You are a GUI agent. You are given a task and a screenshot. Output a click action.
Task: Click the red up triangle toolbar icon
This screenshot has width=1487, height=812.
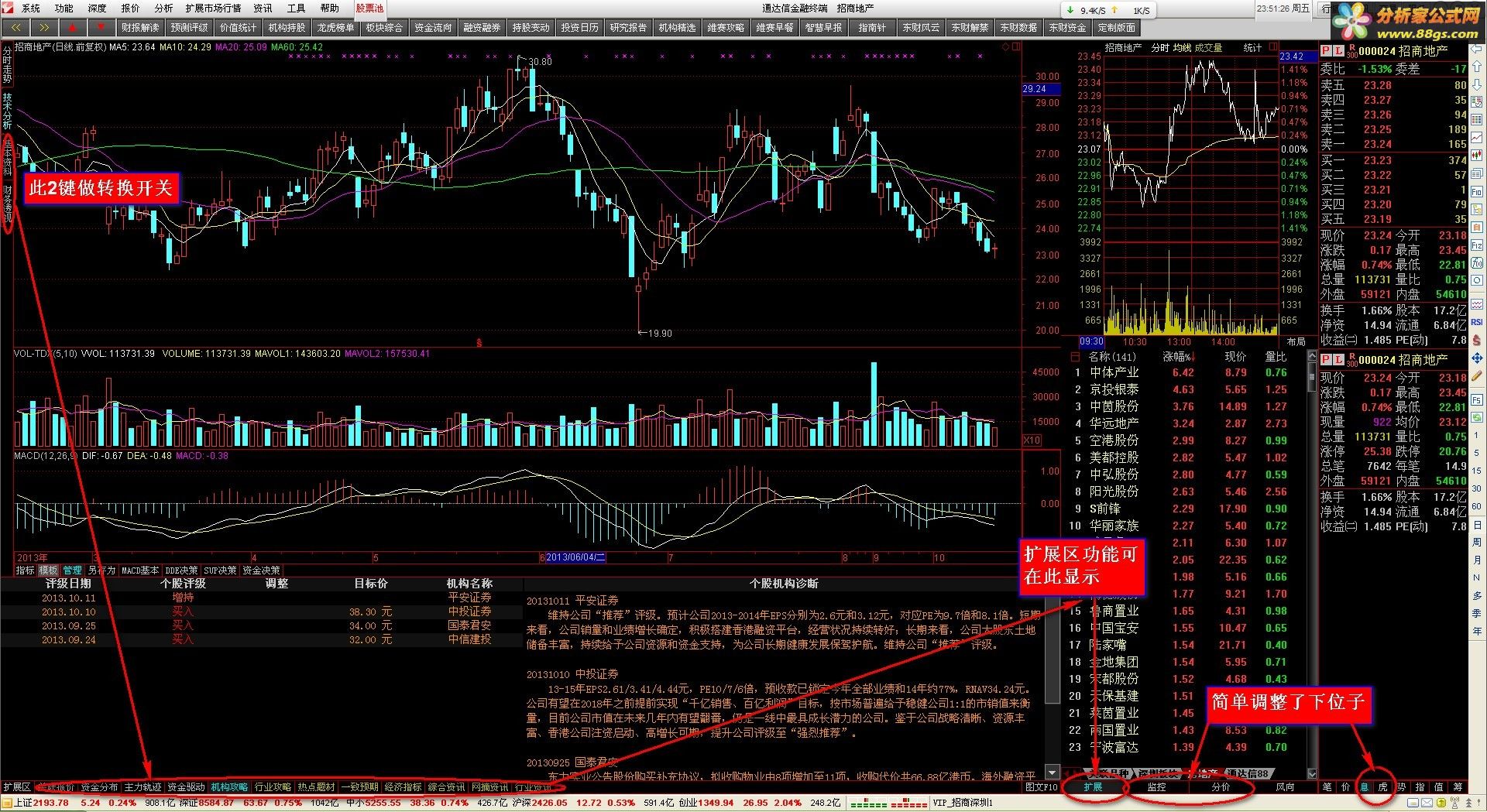coord(71,27)
